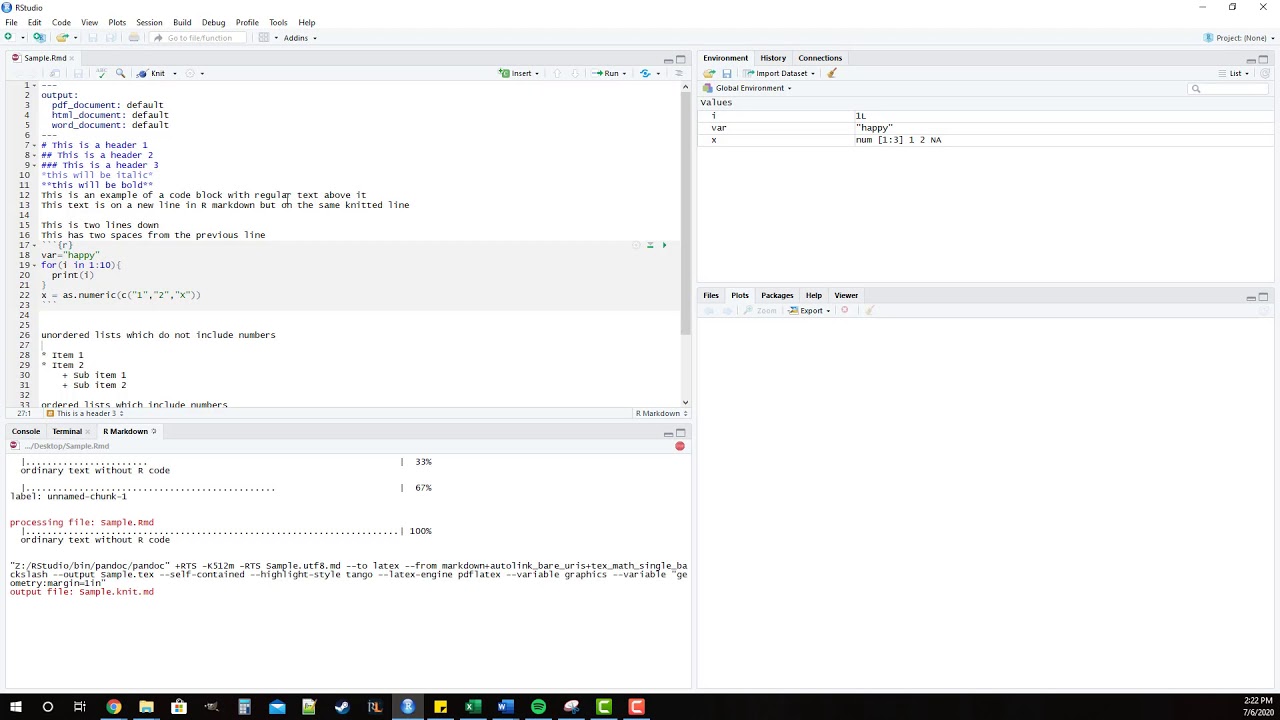Click the Create a project icon
This screenshot has width=1280, height=720.
coord(39,38)
